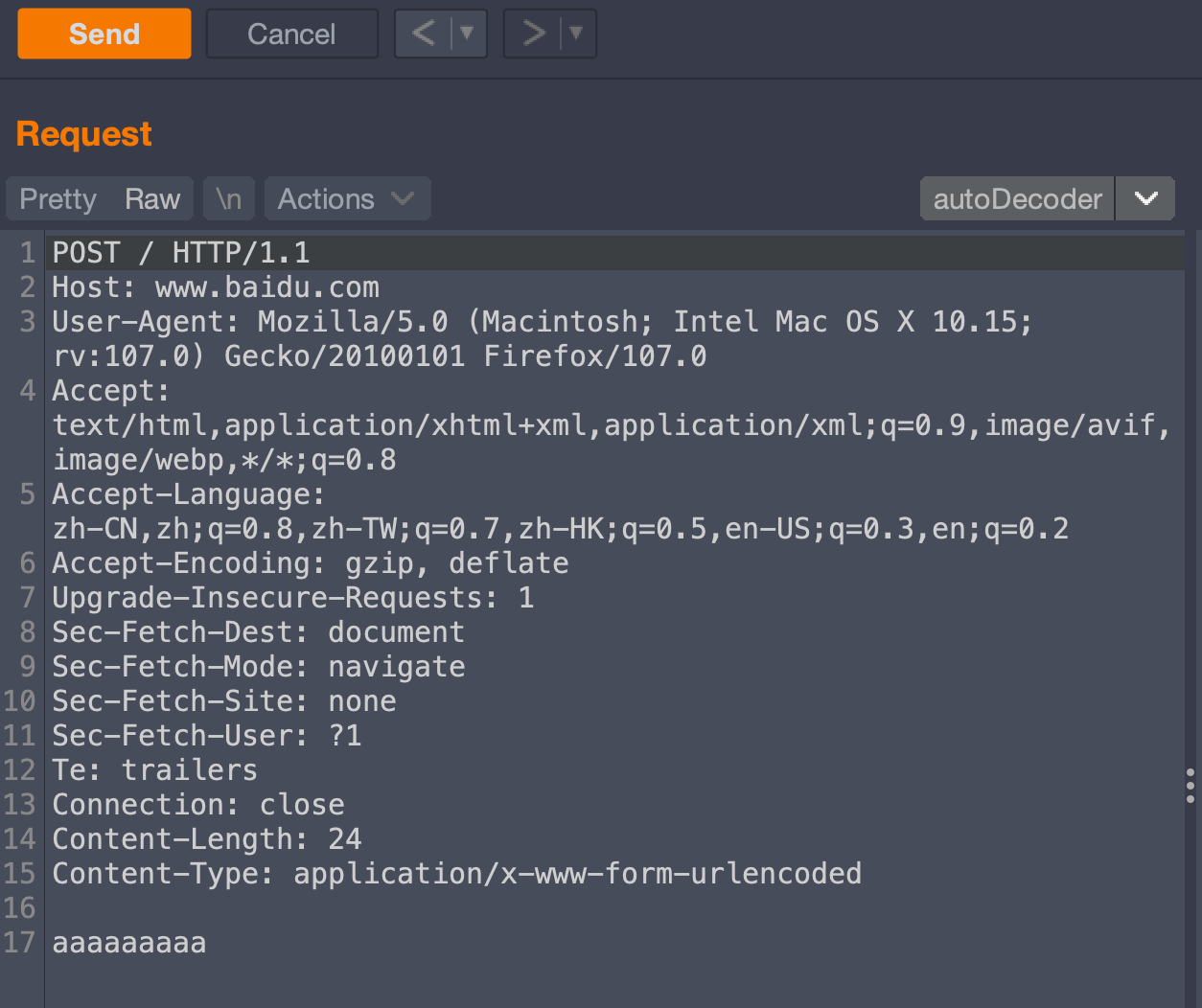The image size is (1202, 1008).
Task: Go forward to next request in history
Action: pyautogui.click(x=533, y=34)
